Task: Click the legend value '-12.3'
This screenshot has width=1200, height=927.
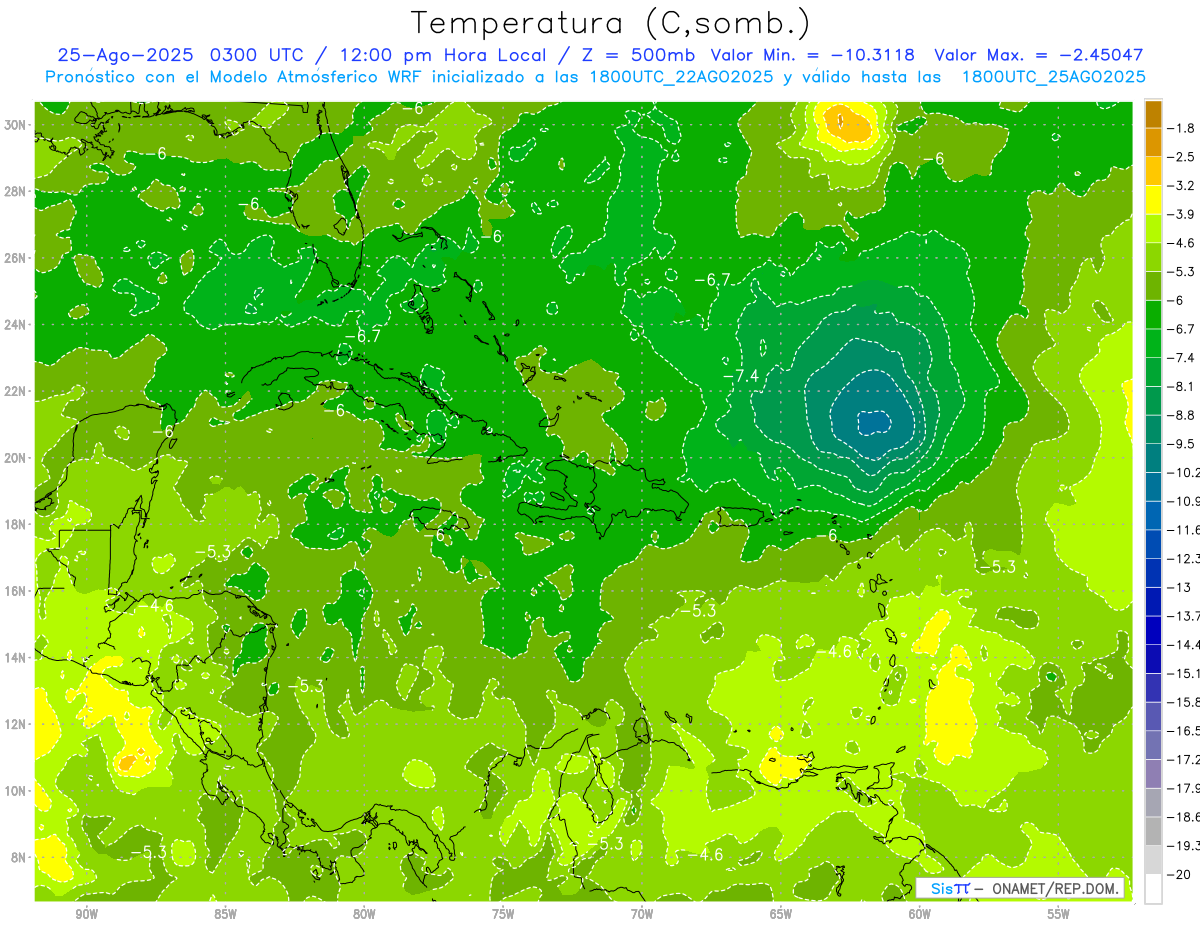Action: coord(1185,558)
